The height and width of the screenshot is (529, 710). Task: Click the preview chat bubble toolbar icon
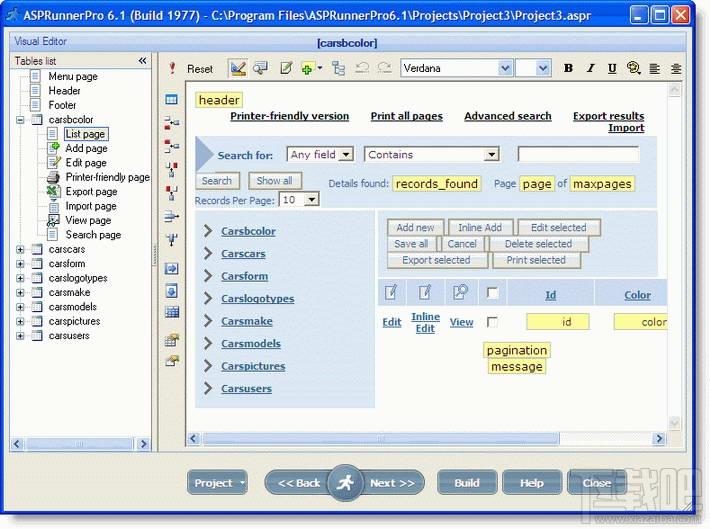pos(260,68)
